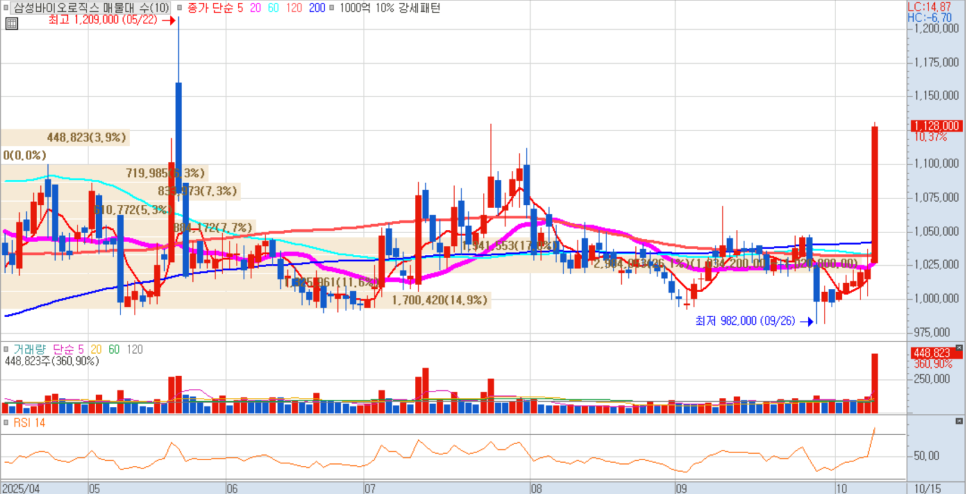Viewport: 966px width, 494px height.
Task: Click the 250,000 volume axis label
Action: coord(933,379)
